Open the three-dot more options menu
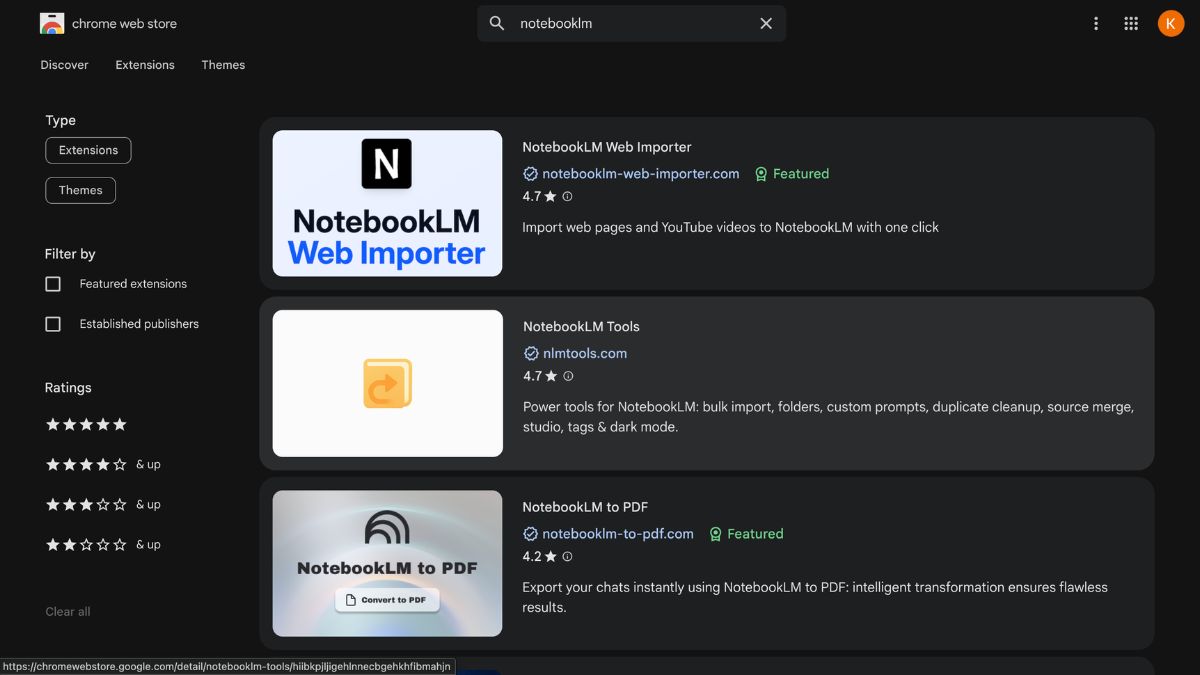The height and width of the screenshot is (675, 1200). (x=1096, y=23)
